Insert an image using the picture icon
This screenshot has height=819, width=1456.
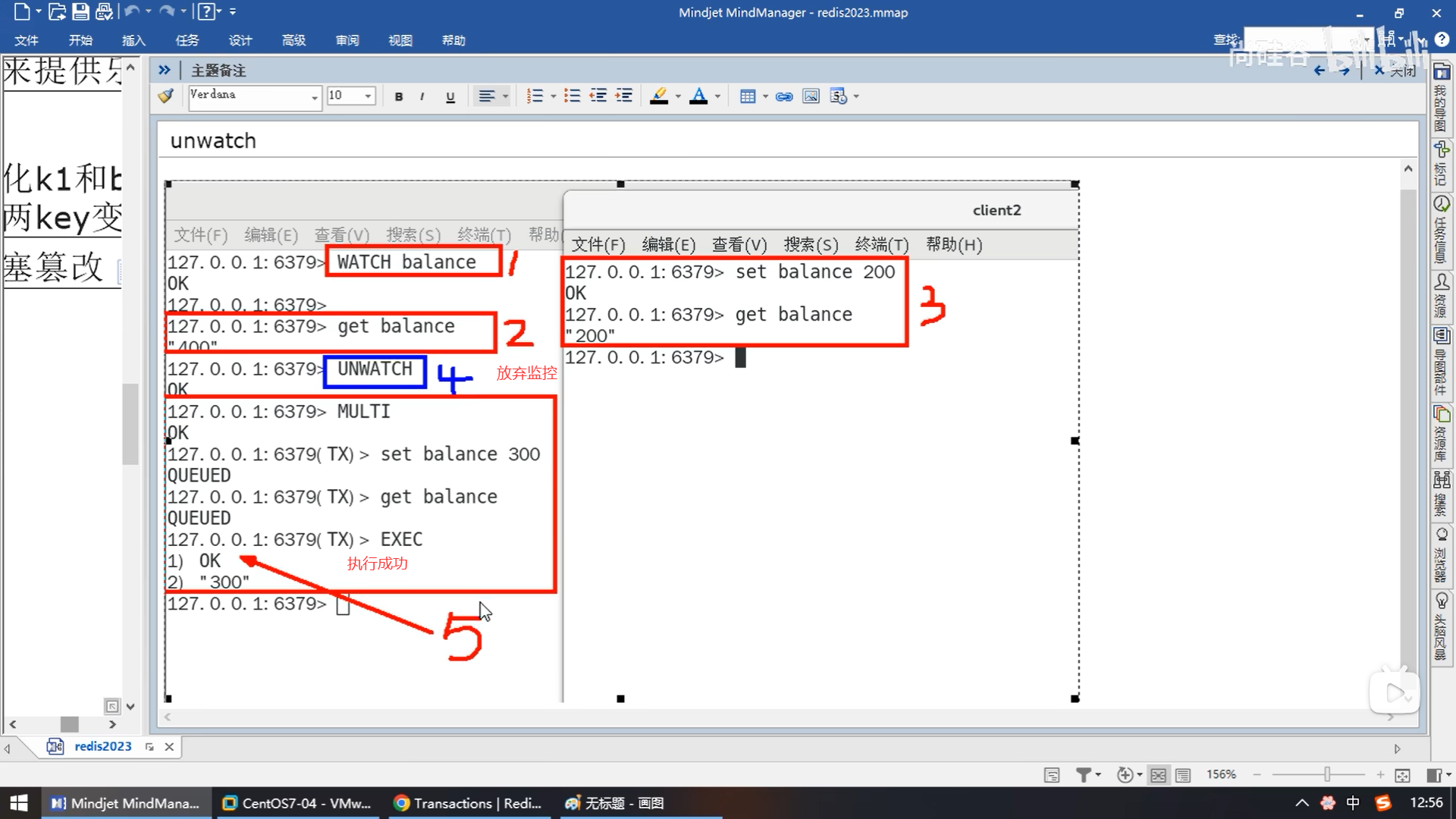pos(811,96)
